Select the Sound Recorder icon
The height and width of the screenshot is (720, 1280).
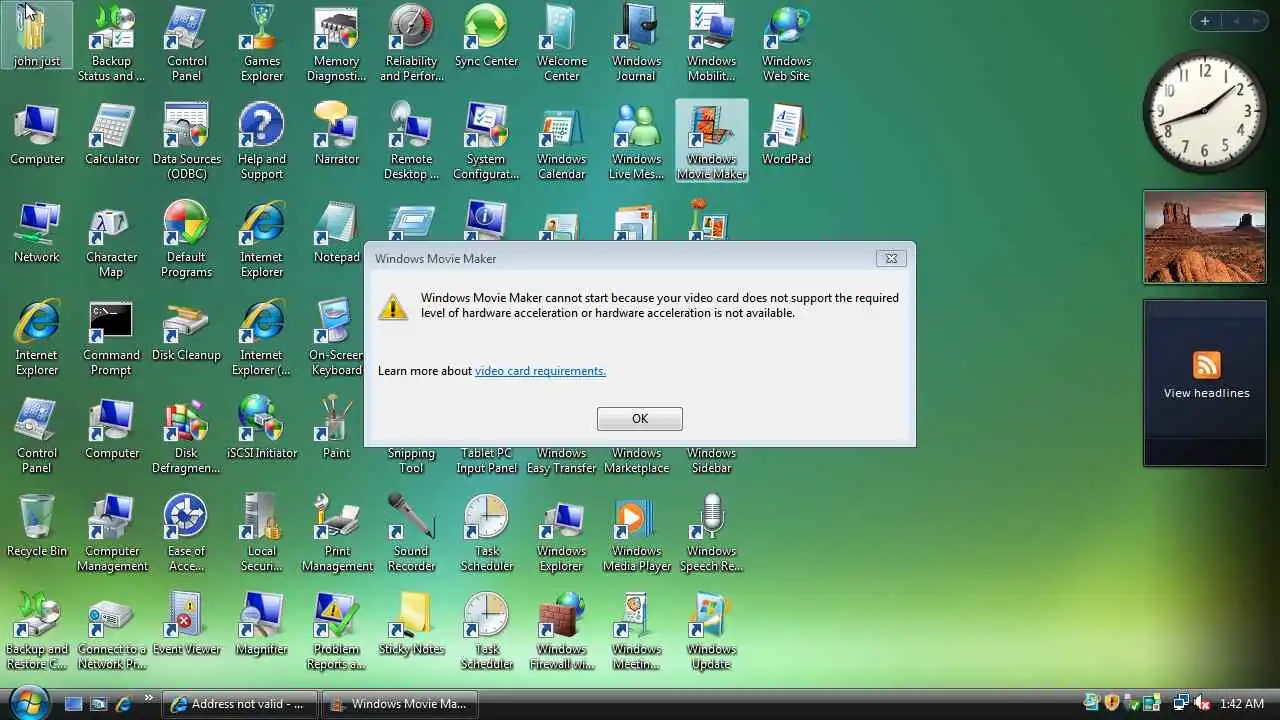(x=411, y=533)
